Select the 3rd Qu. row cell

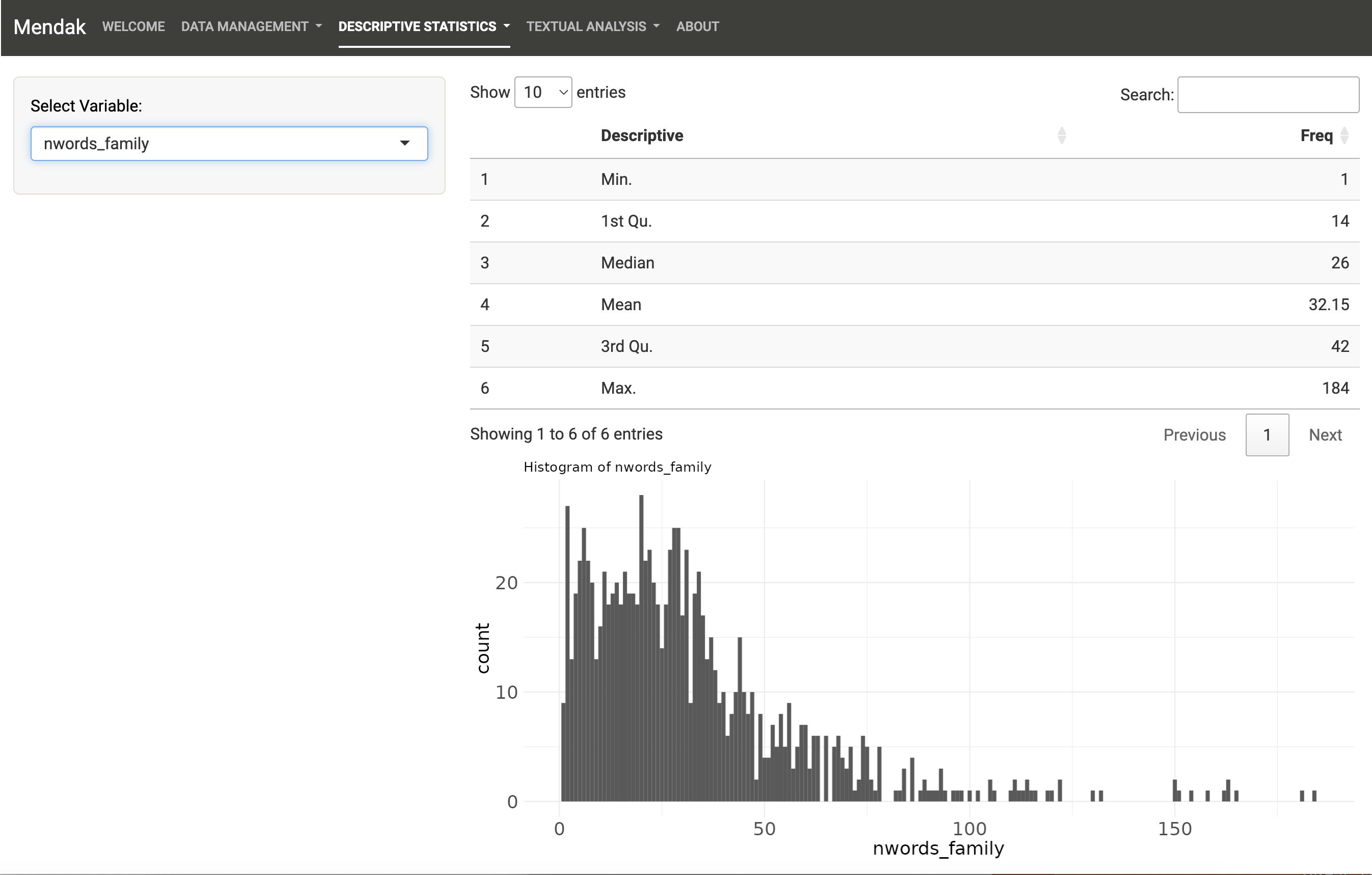(627, 346)
